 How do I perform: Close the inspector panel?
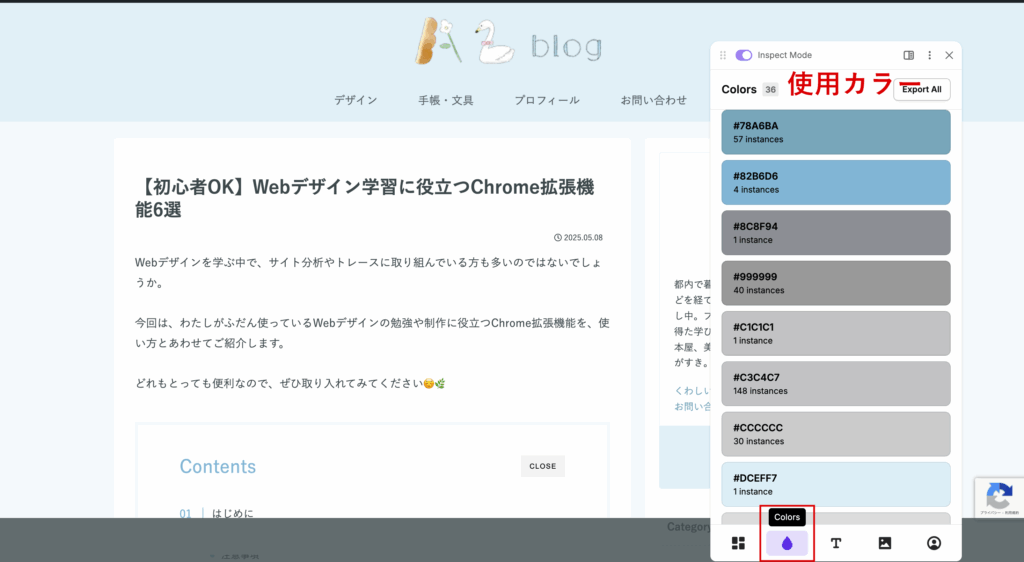pos(949,55)
